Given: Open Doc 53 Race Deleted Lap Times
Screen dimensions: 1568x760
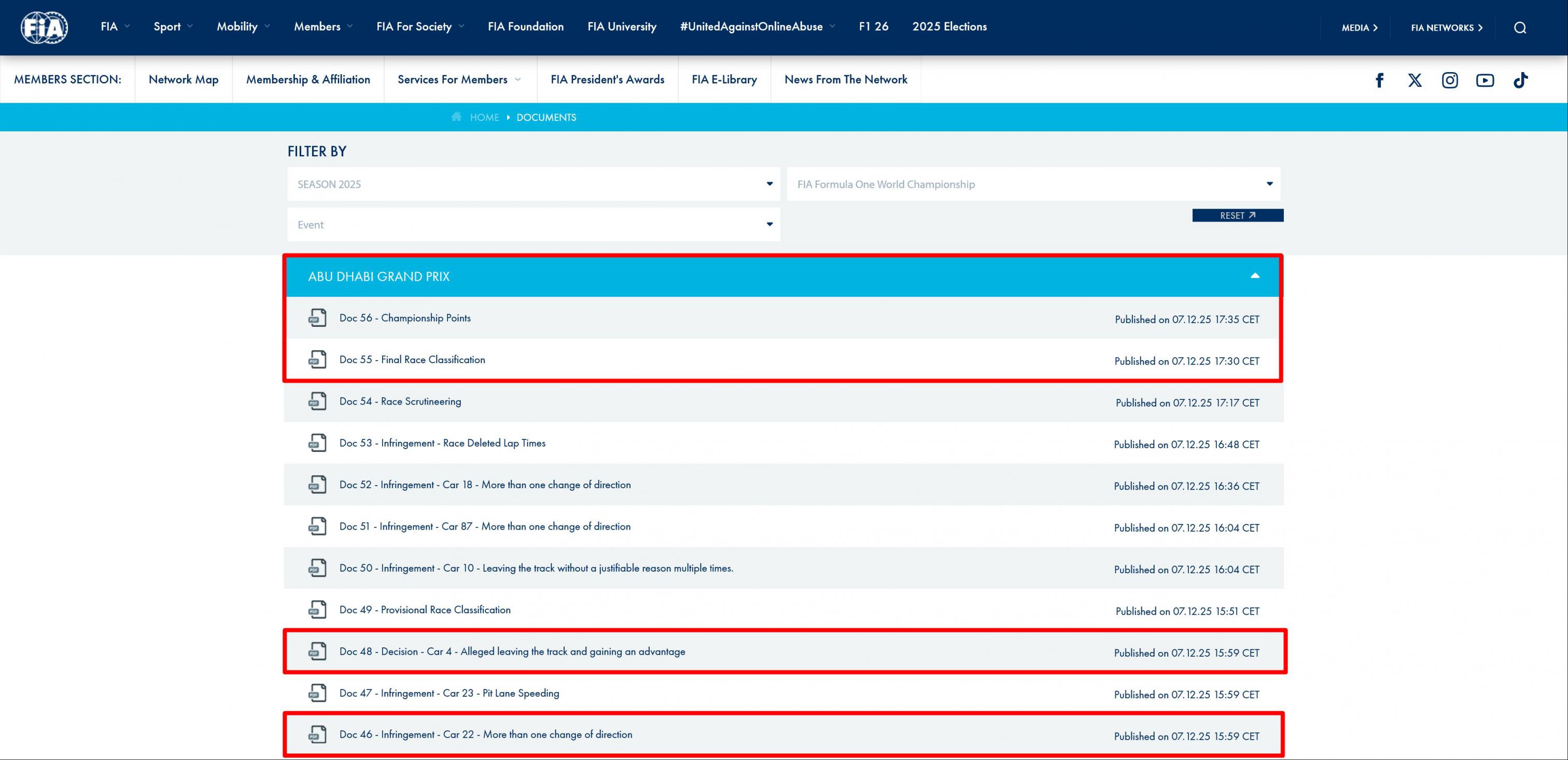Looking at the screenshot, I should [442, 443].
